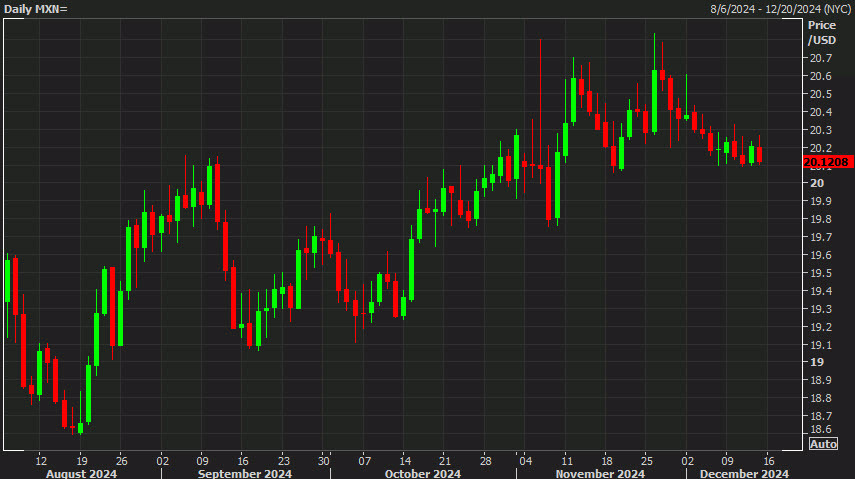The height and width of the screenshot is (479, 855).
Task: Click the 20.7 price axis label
Action: tap(821, 58)
